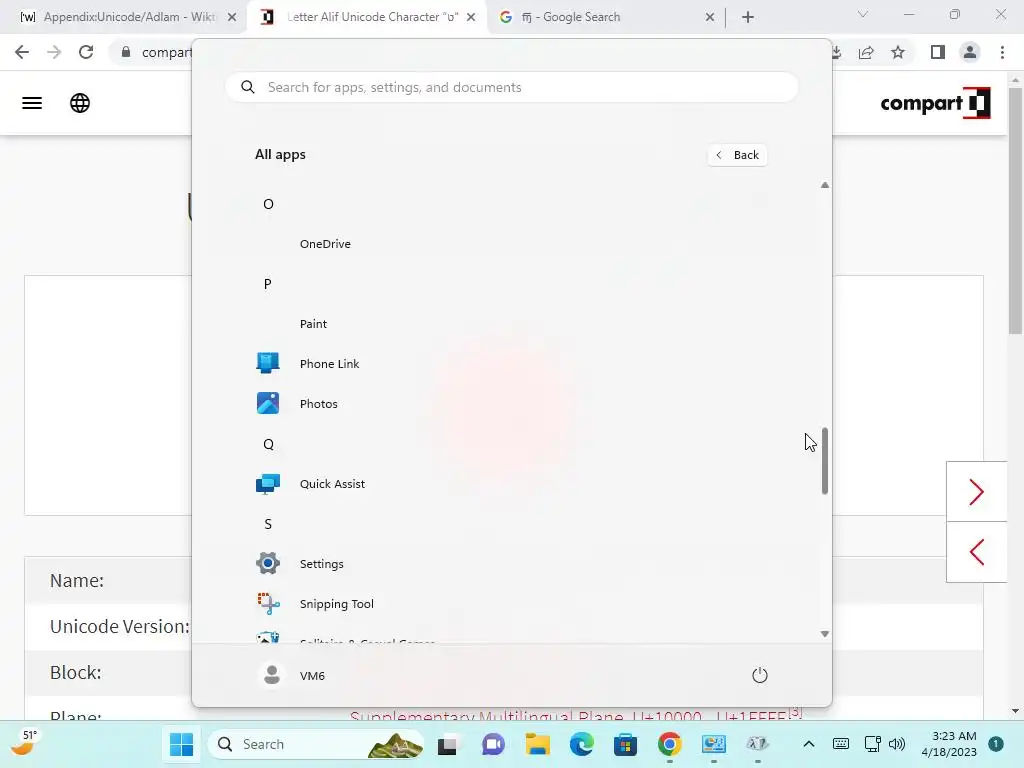Jump to letter P section header
1024x768 pixels.
click(268, 284)
